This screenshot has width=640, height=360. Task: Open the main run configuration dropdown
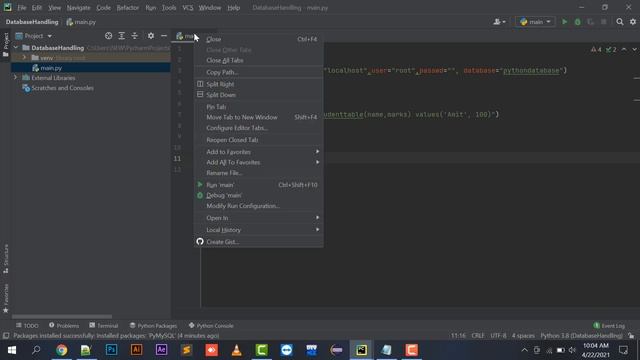[535, 22]
